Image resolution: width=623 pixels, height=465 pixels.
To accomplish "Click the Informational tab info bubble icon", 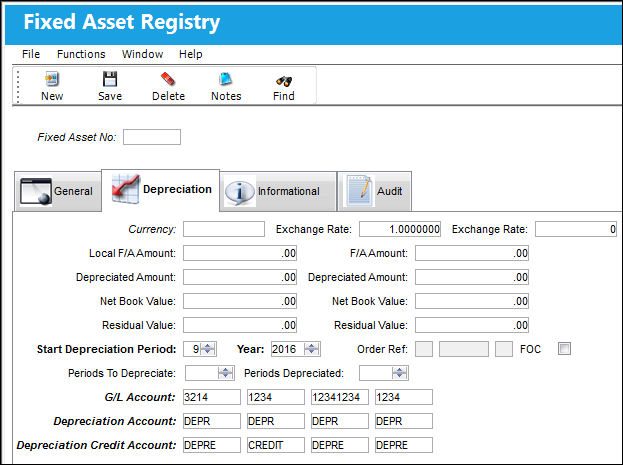I will [240, 192].
